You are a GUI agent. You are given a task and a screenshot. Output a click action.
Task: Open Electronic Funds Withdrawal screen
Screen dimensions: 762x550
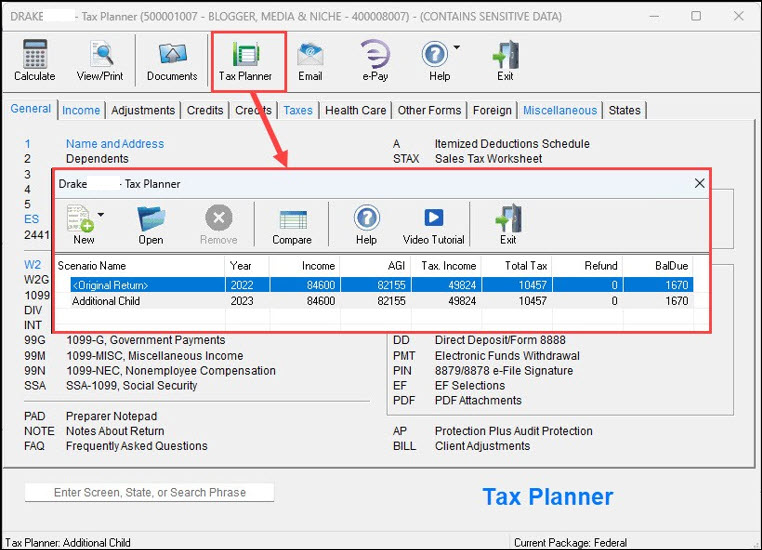(507, 356)
